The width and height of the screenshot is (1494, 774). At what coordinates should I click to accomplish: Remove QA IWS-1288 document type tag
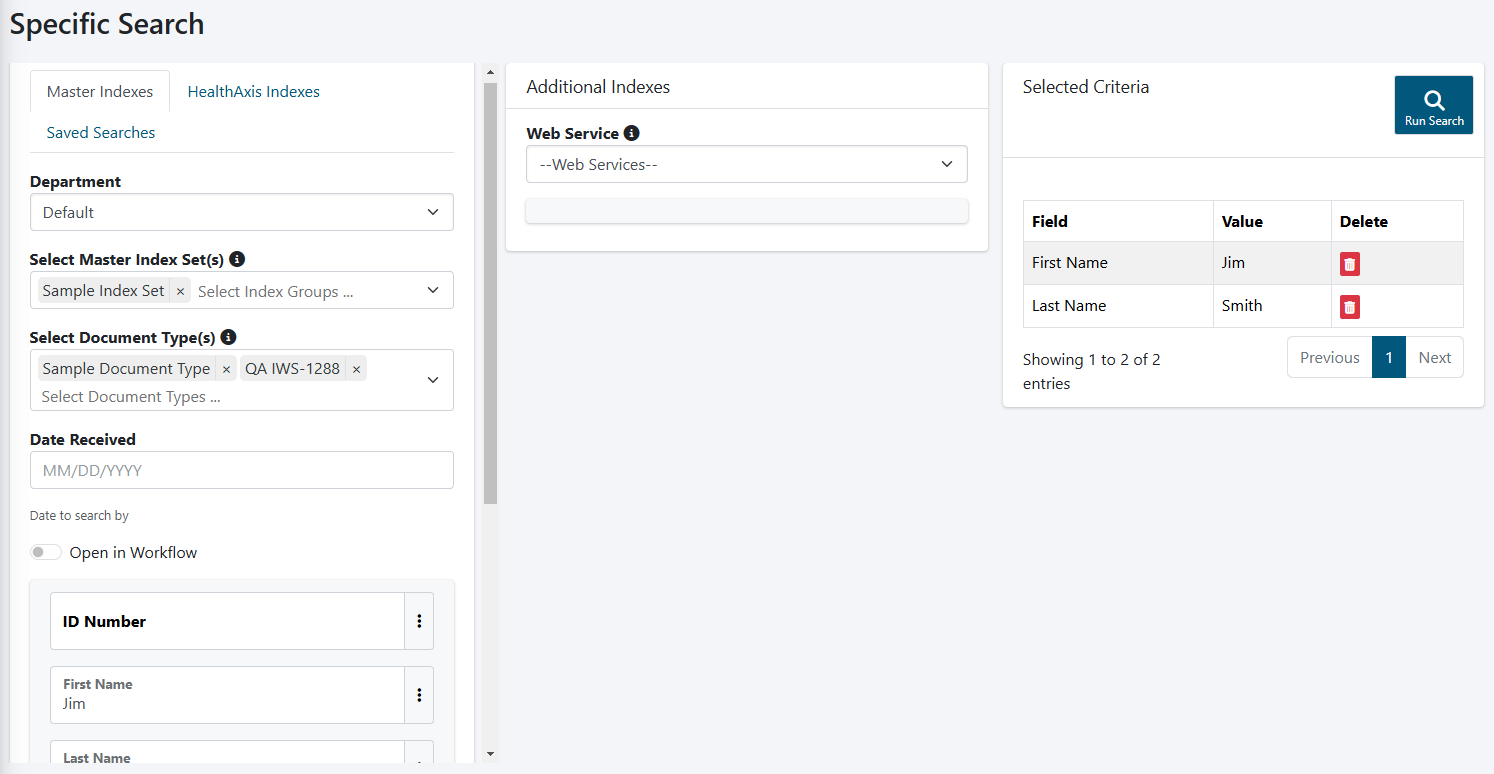point(356,369)
